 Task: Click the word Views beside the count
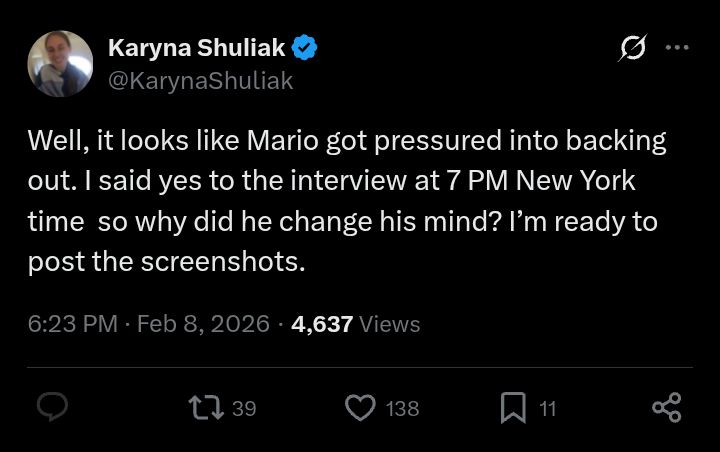click(x=389, y=324)
